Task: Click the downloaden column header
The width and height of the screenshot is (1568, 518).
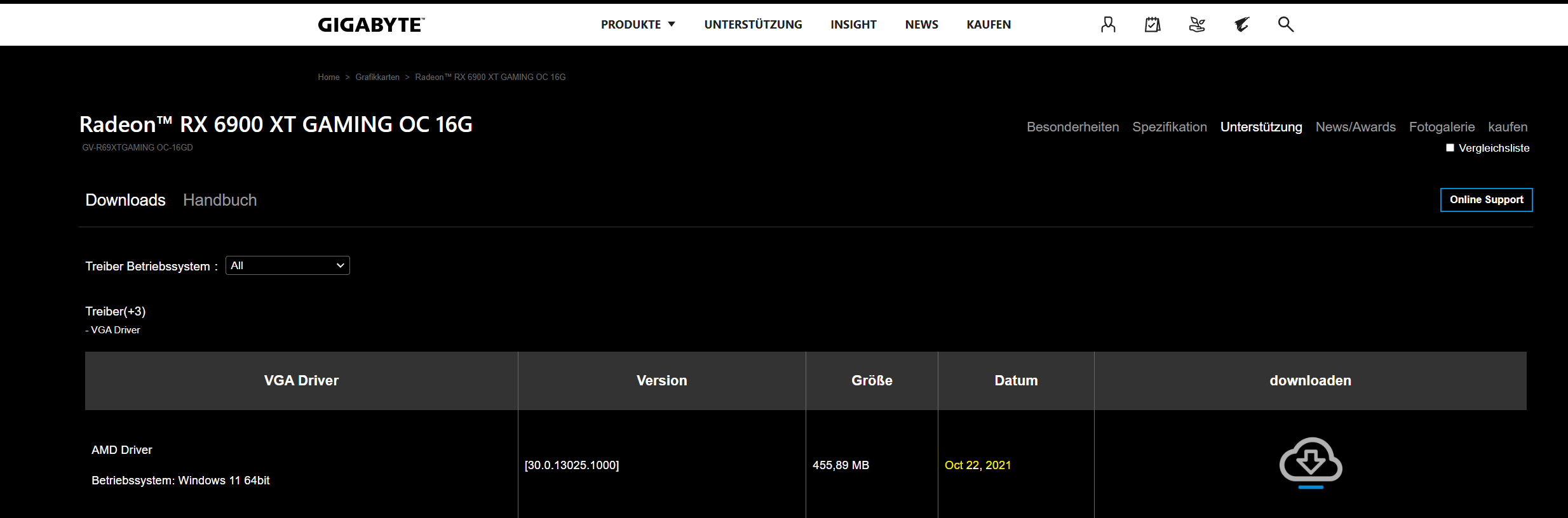Action: tap(1310, 380)
